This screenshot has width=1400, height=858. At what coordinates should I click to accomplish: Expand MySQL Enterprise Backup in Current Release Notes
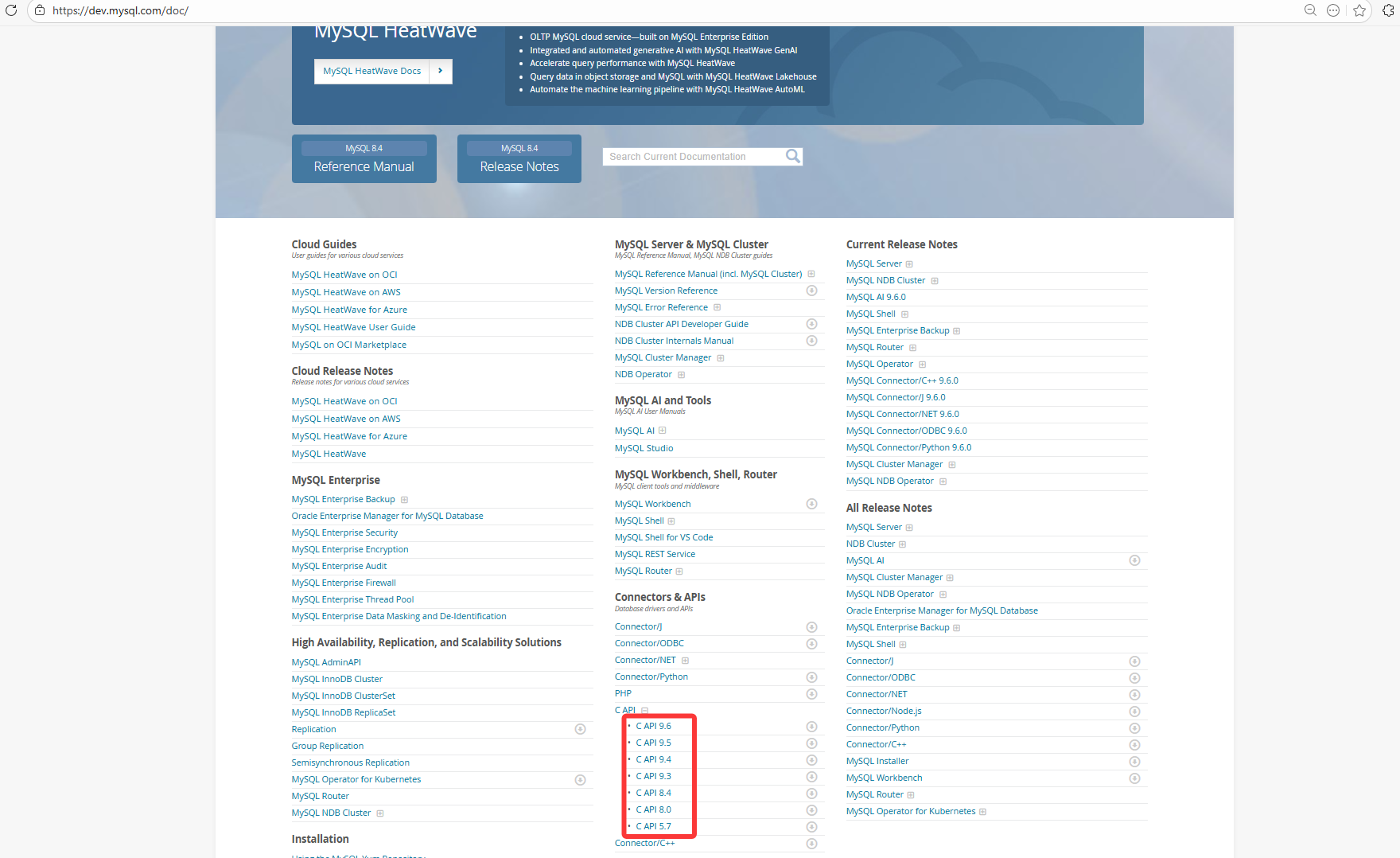(x=956, y=331)
